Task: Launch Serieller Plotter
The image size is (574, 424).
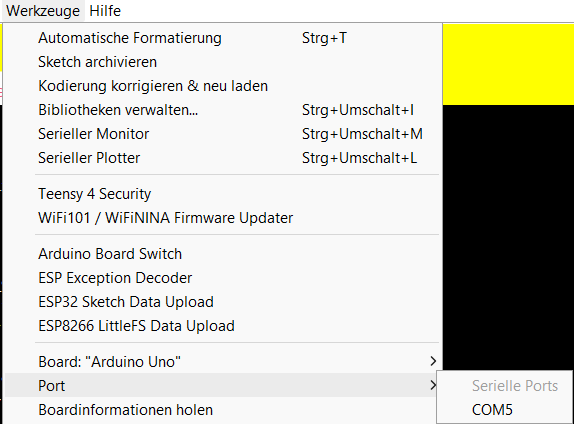Action: click(x=223, y=158)
